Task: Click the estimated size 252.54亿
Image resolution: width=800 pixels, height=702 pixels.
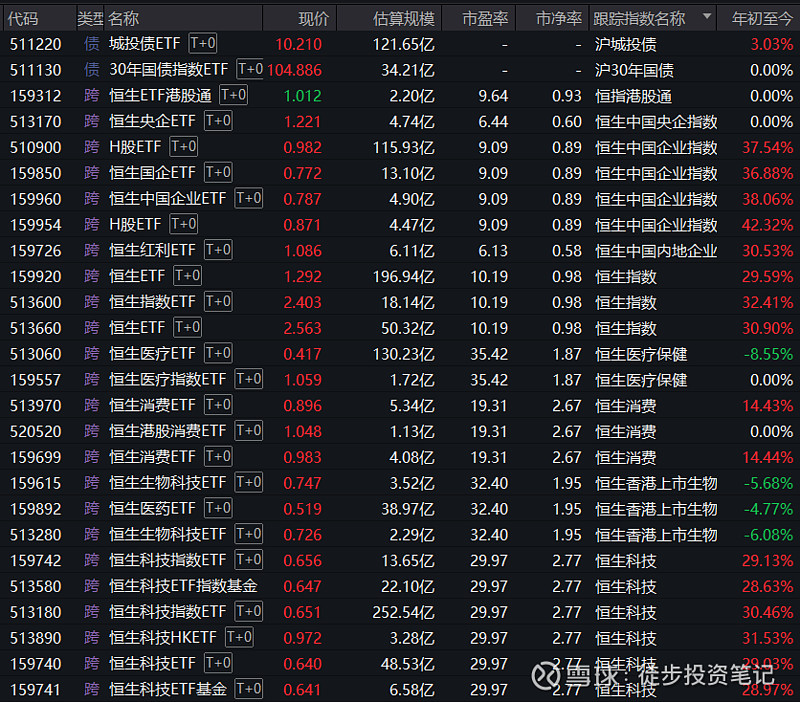Action: pyautogui.click(x=404, y=612)
